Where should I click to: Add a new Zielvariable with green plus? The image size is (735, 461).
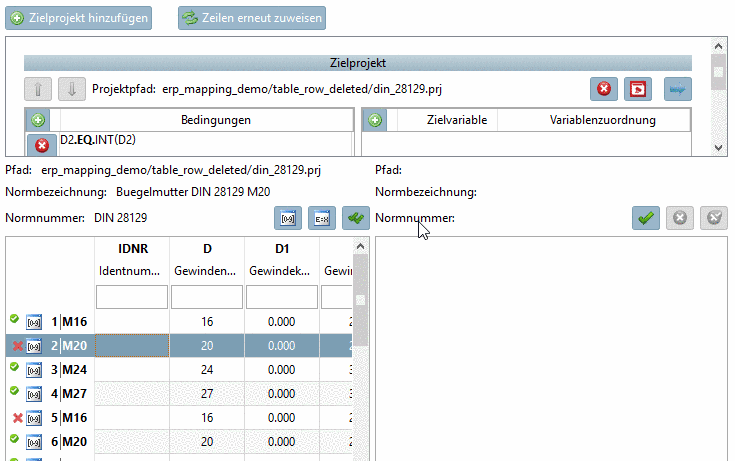click(x=375, y=120)
